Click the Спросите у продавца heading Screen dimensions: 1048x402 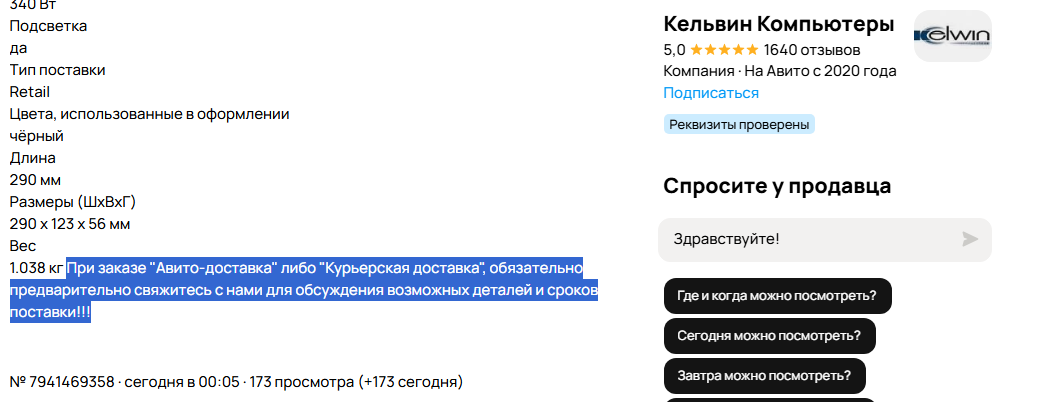click(x=777, y=186)
